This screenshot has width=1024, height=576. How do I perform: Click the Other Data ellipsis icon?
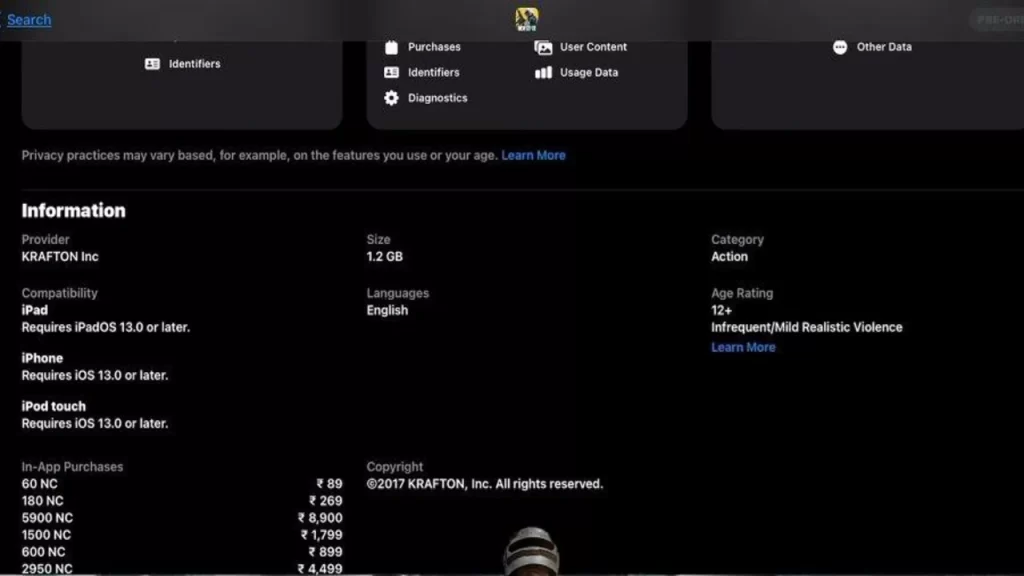point(840,47)
